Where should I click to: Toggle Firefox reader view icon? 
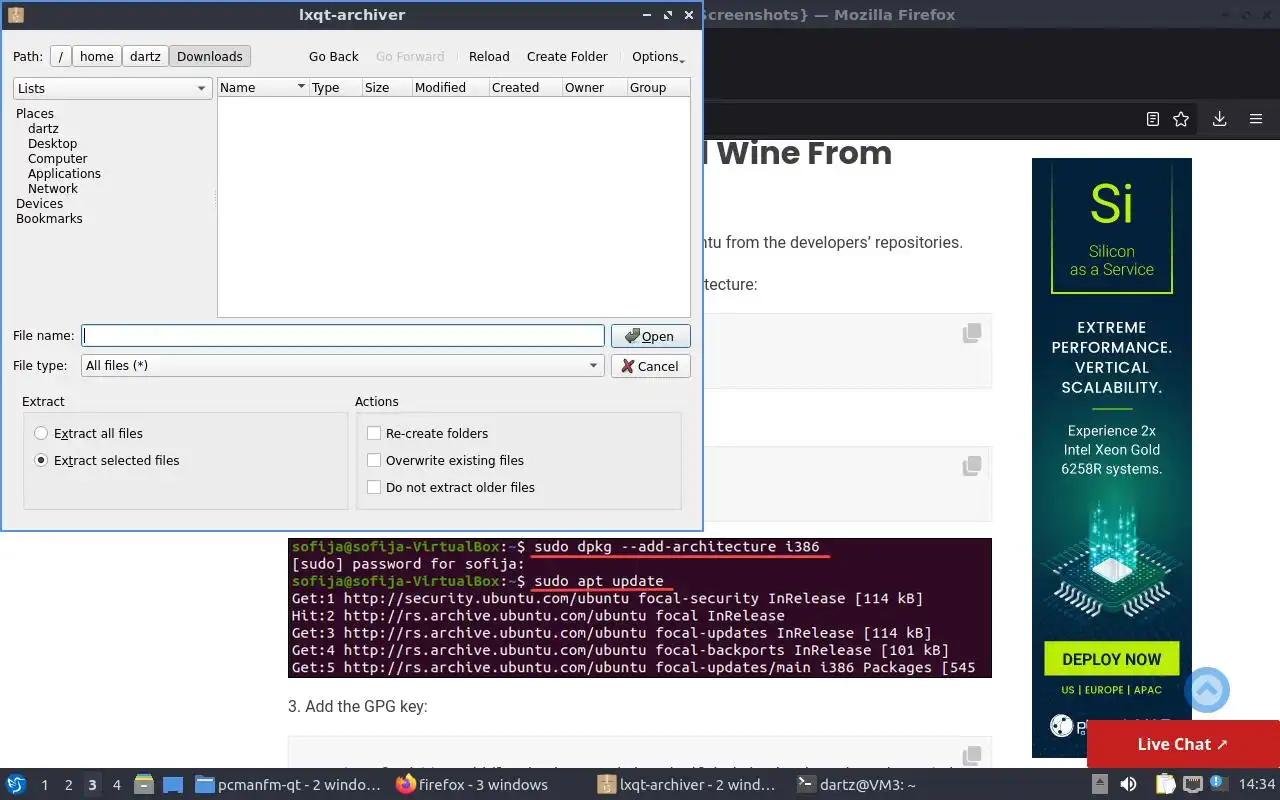[x=1153, y=119]
